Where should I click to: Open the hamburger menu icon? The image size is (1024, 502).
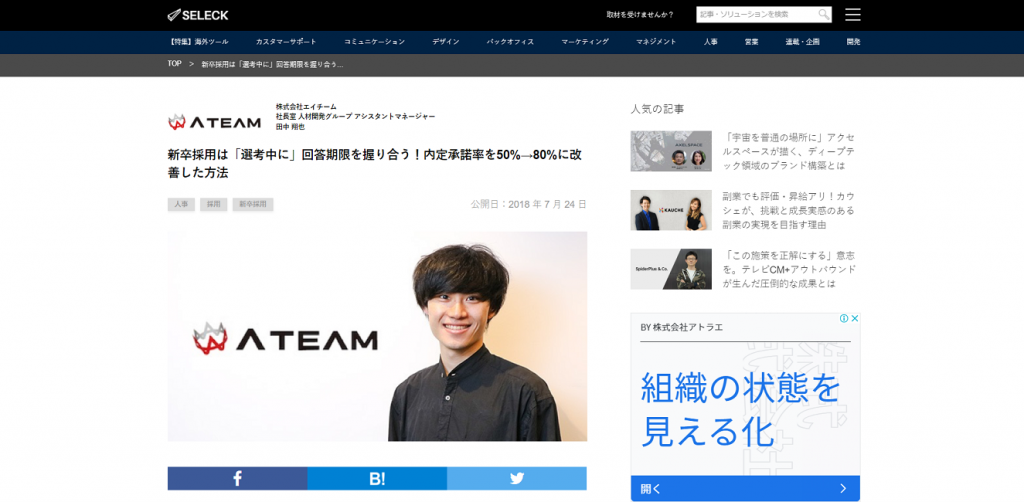[852, 14]
